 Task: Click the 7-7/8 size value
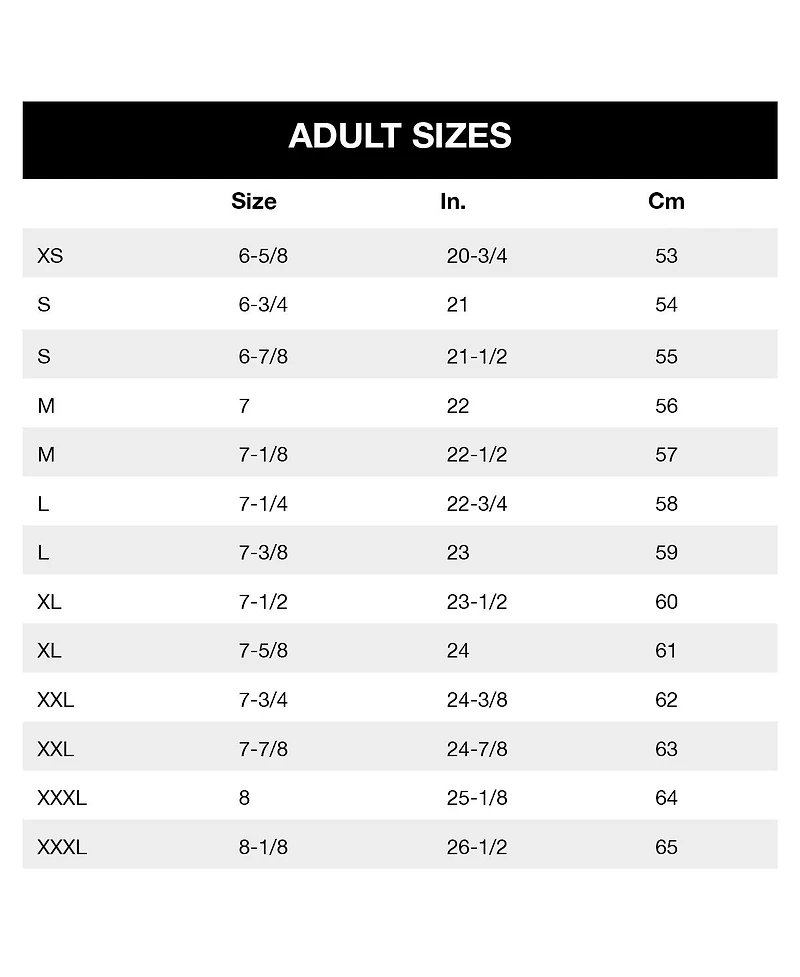point(263,749)
